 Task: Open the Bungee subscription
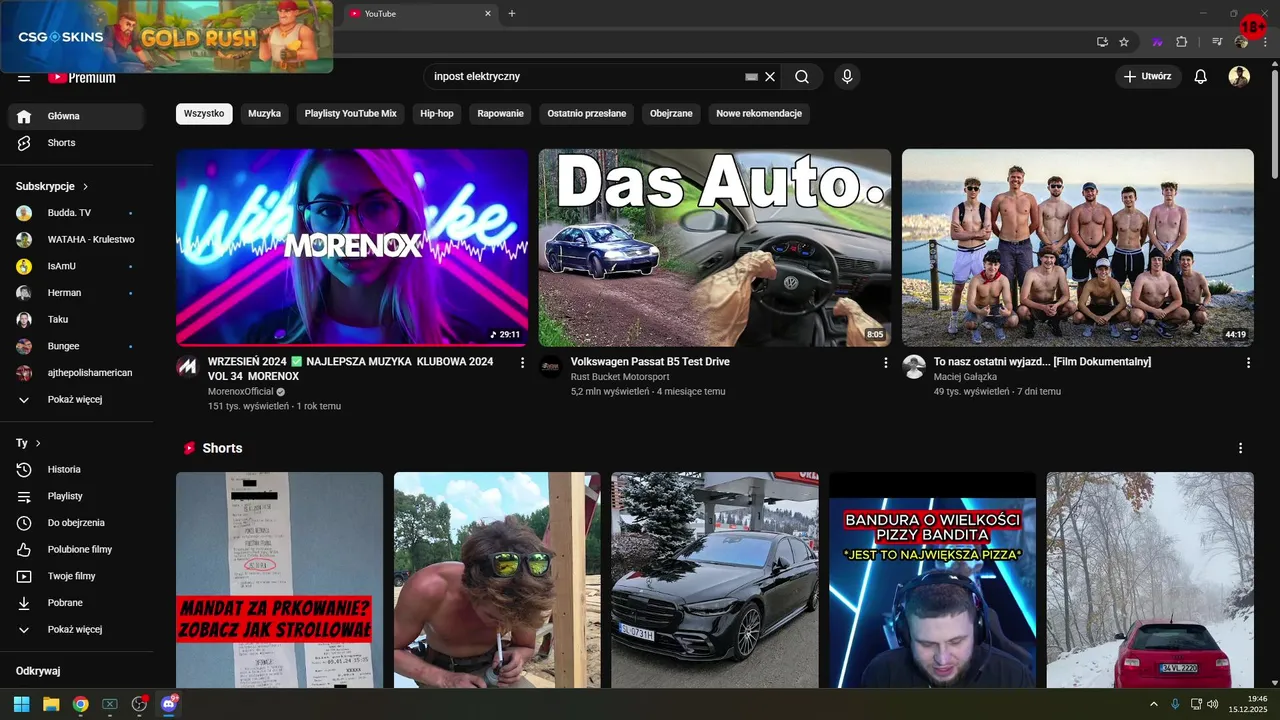76,346
